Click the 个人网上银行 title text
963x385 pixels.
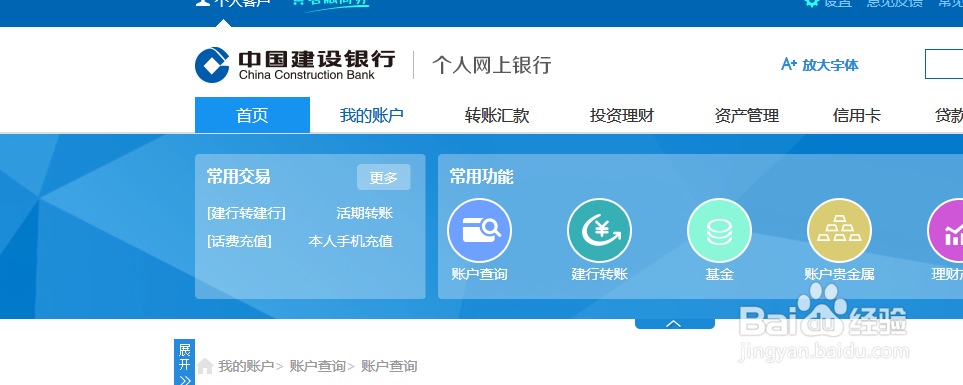[x=491, y=65]
